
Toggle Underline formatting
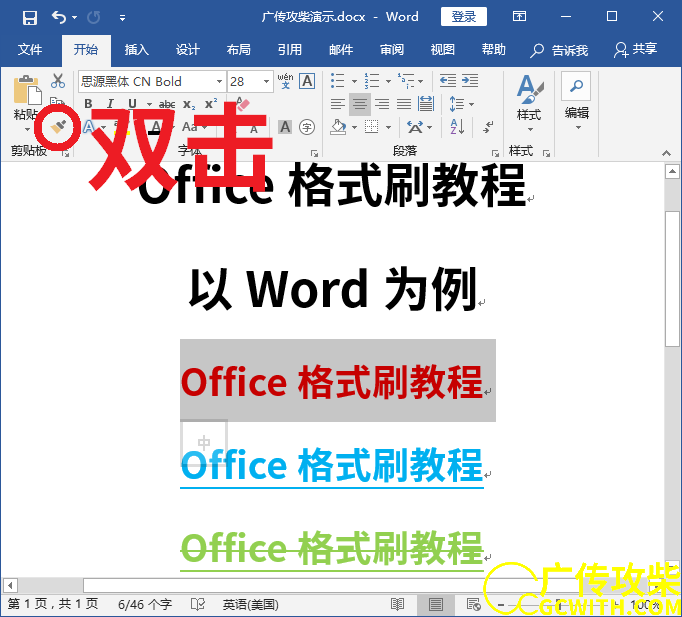click(x=132, y=104)
